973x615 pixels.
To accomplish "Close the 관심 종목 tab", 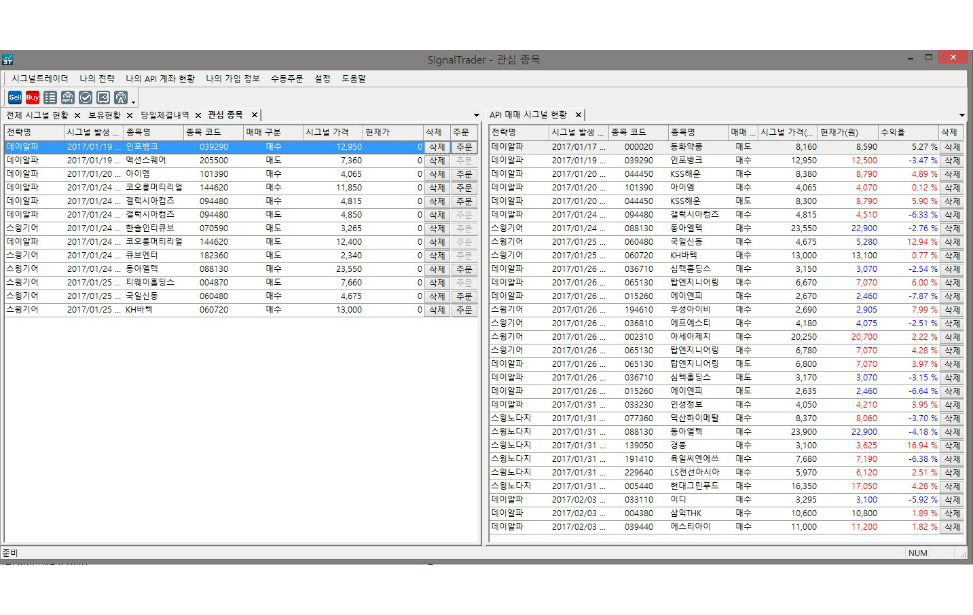I will pyautogui.click(x=254, y=115).
